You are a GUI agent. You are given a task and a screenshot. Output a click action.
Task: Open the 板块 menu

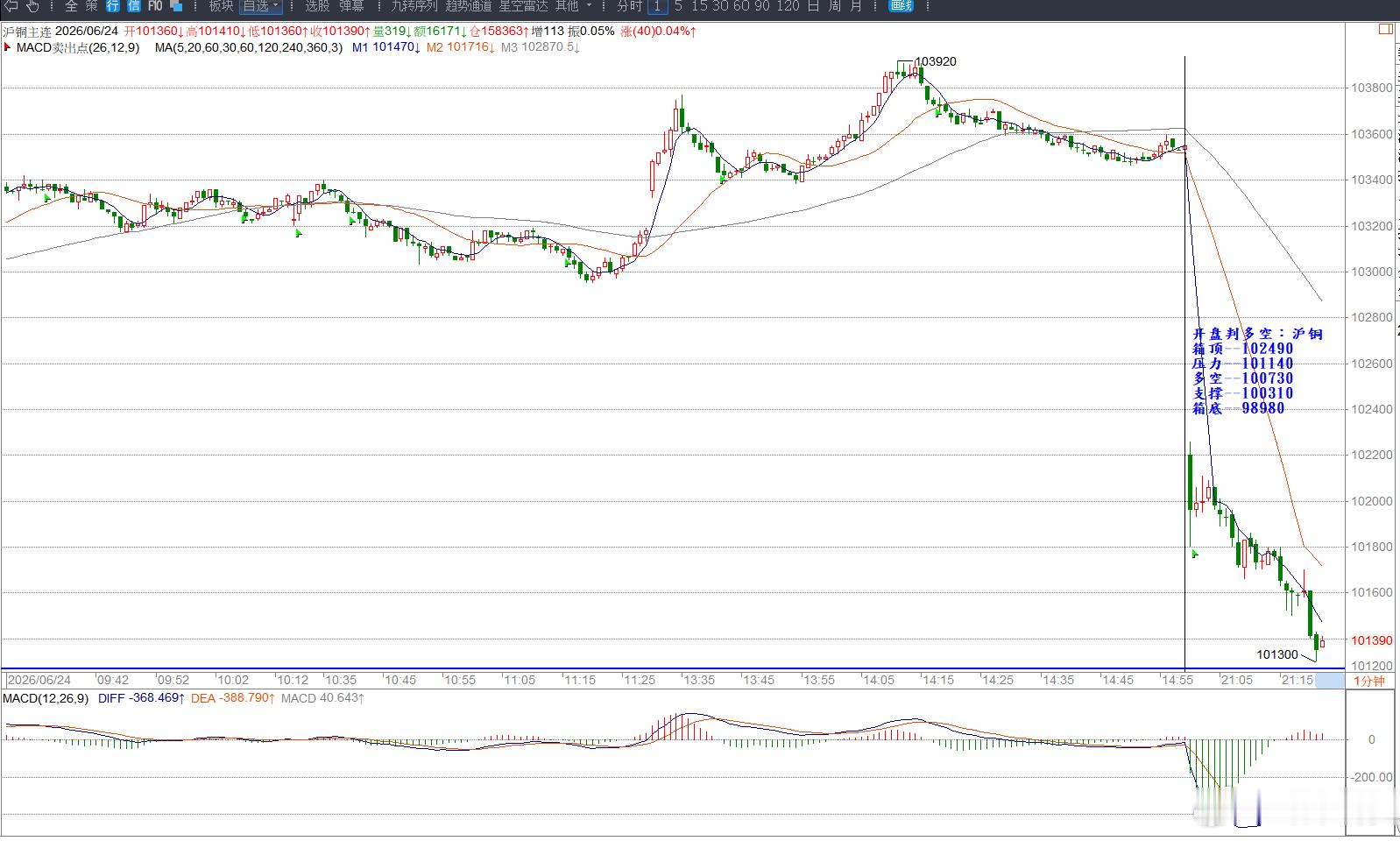pos(221,6)
